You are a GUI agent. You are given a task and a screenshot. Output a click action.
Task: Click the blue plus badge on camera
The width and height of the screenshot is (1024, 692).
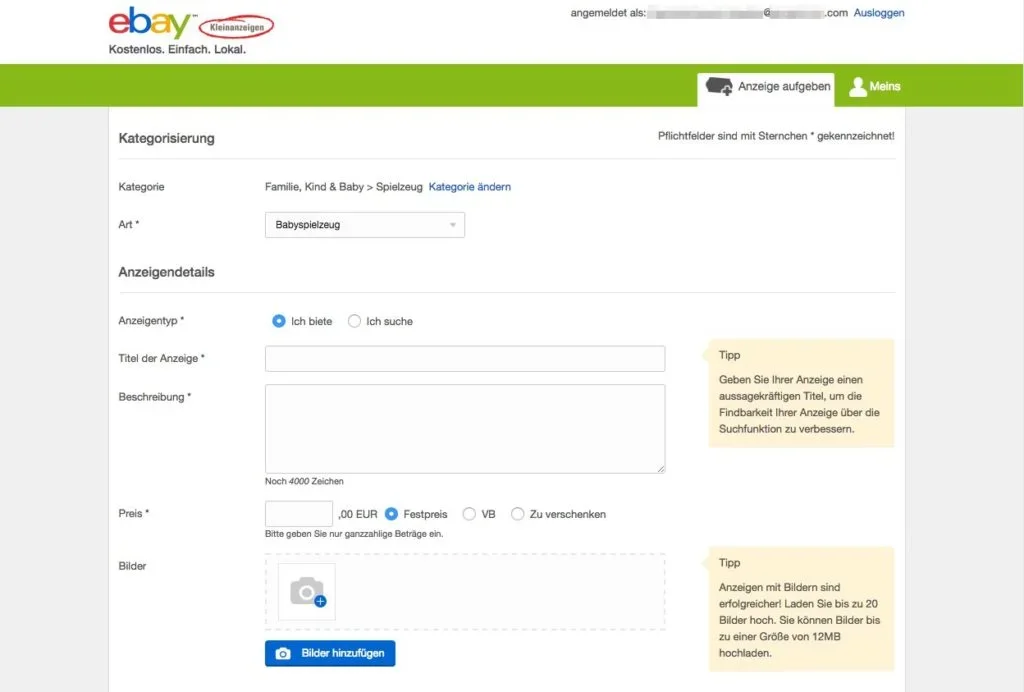(x=320, y=602)
